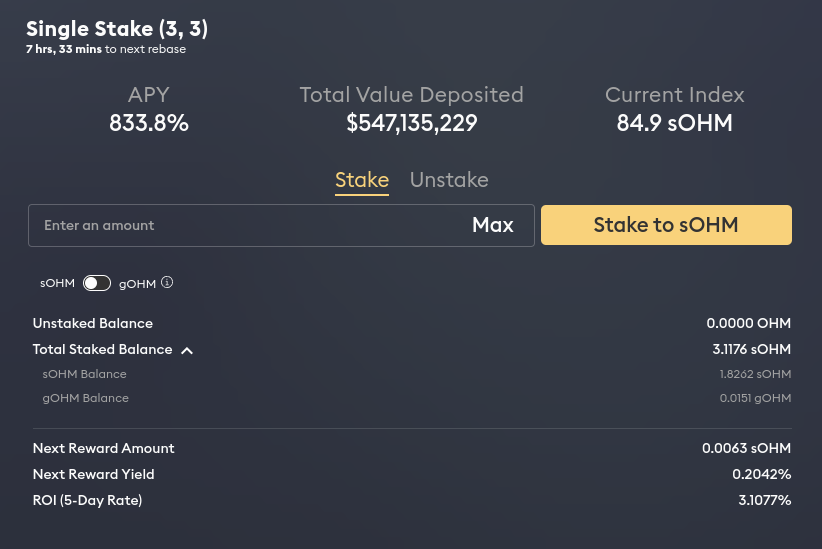Image resolution: width=822 pixels, height=549 pixels.
Task: Click the Current Index 84.9 sOHM value
Action: click(x=675, y=123)
